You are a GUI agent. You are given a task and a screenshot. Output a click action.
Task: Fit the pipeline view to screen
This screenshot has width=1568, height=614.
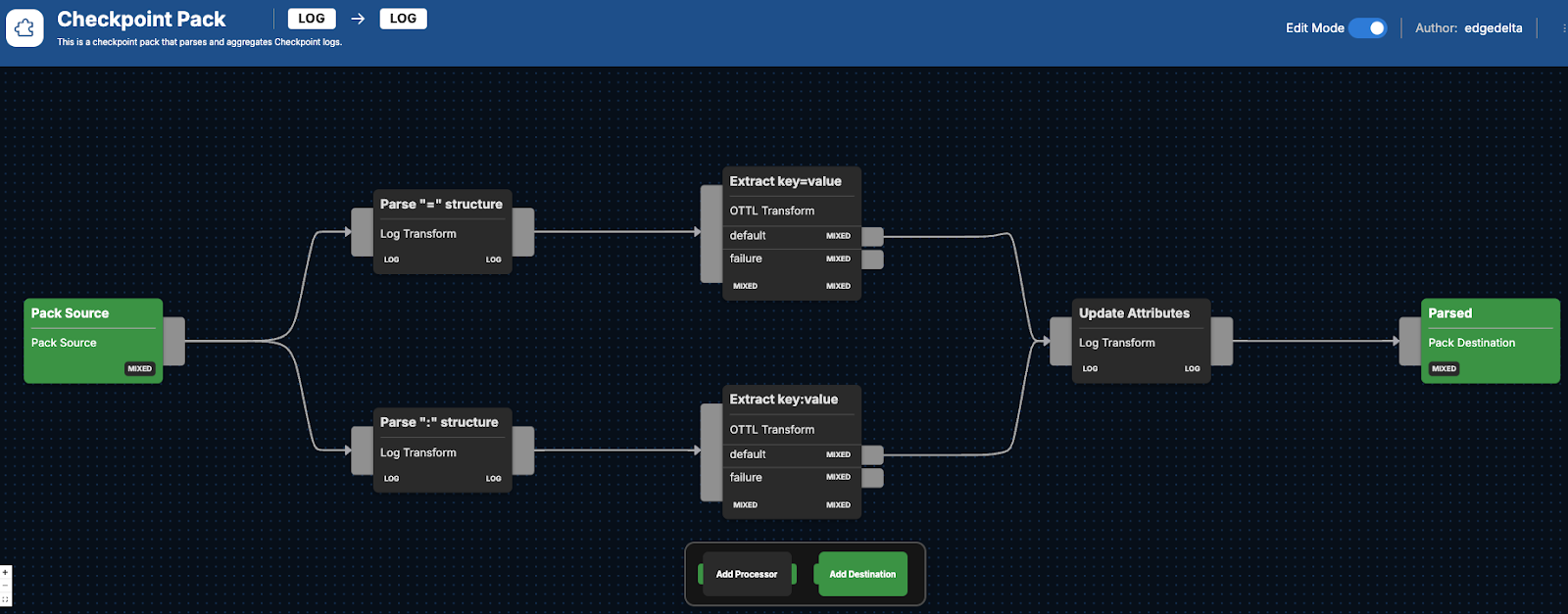point(6,599)
